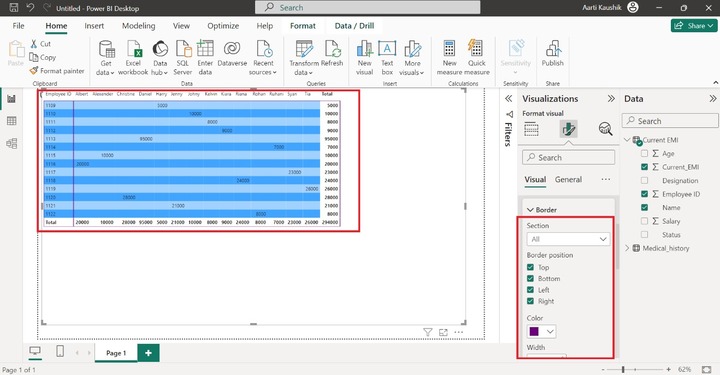Switch to the Insert ribbon tab
Screen dimensions: 720x375
(x=94, y=26)
